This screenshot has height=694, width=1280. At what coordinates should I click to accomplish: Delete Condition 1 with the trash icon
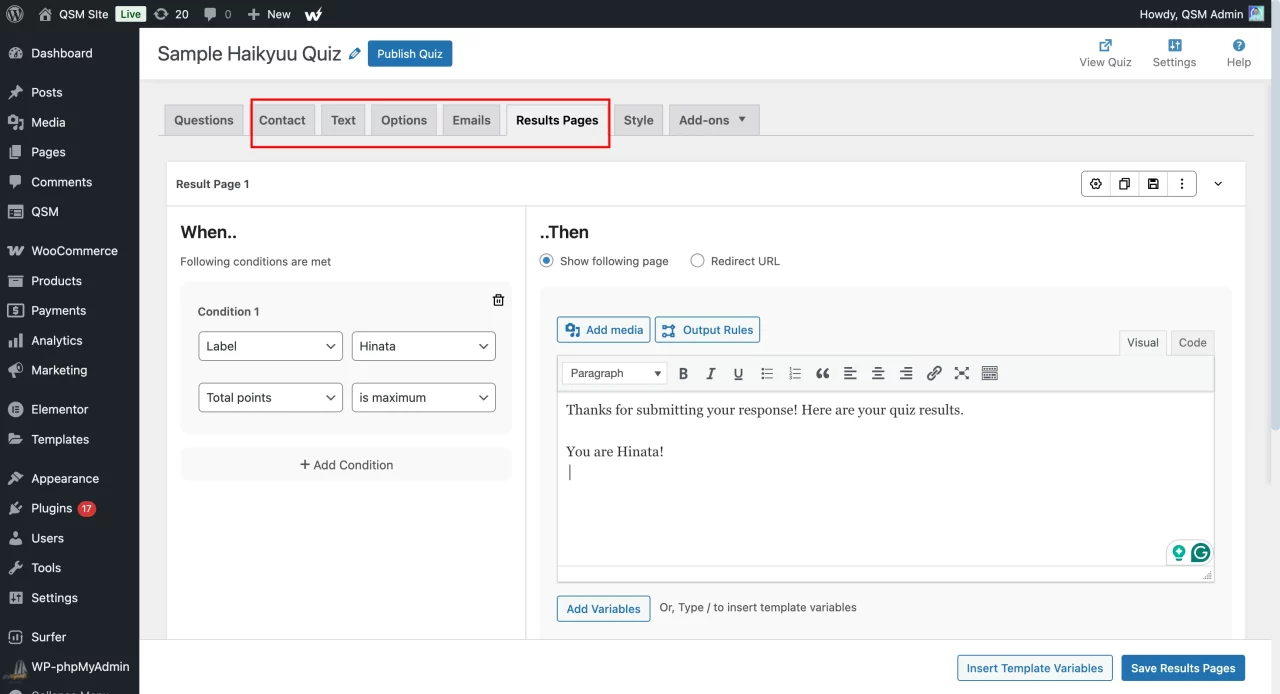pos(498,300)
